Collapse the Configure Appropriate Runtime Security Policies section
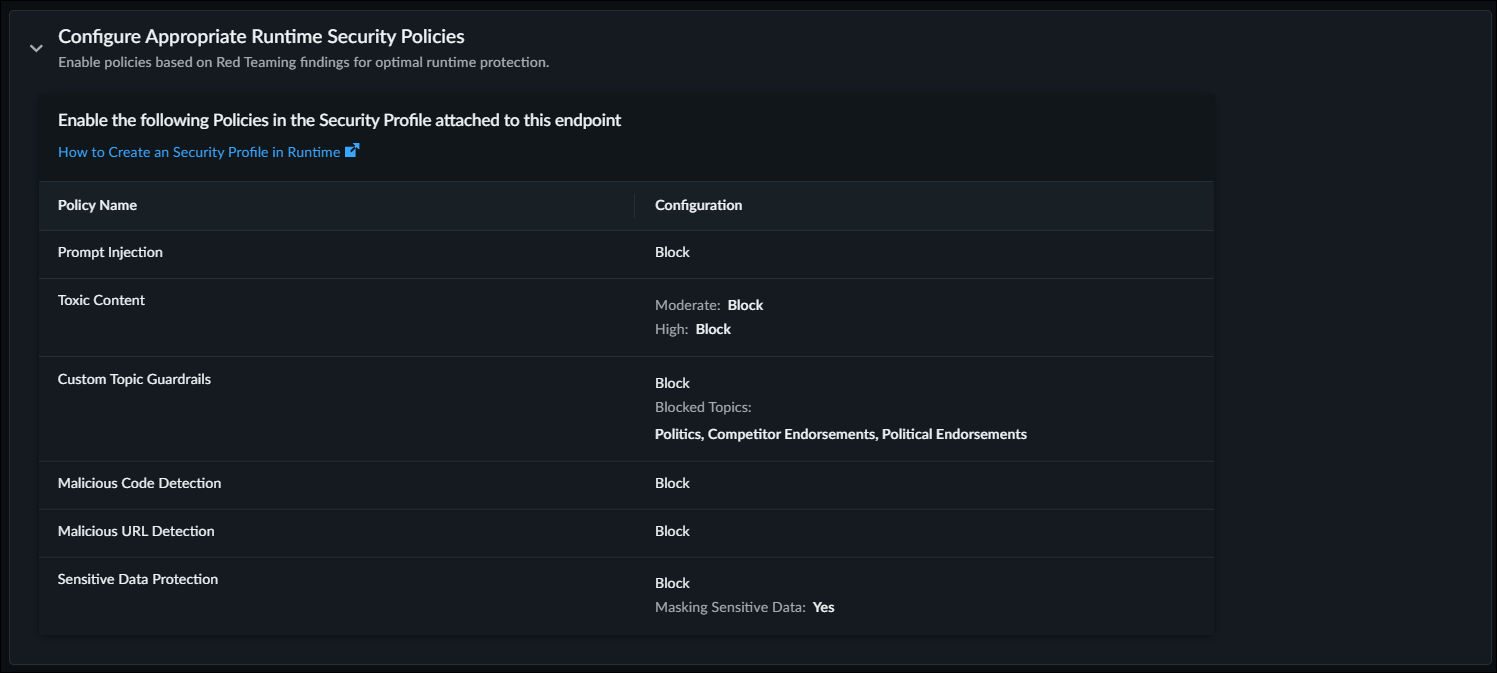Viewport: 1497px width, 673px height. (36, 48)
